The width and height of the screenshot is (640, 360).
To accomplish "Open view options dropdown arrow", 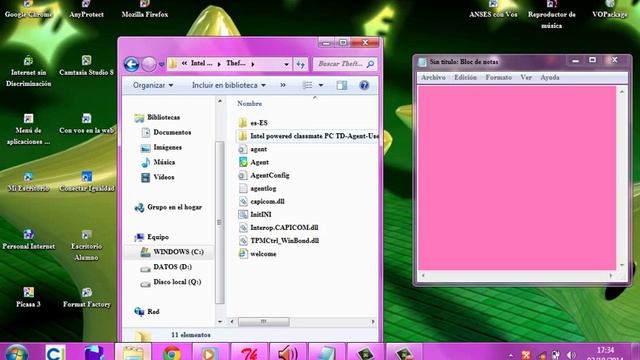I will click(x=321, y=85).
